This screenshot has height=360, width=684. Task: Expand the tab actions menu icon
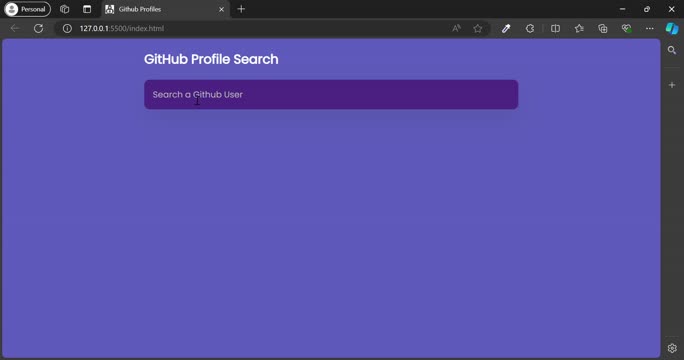[x=87, y=9]
